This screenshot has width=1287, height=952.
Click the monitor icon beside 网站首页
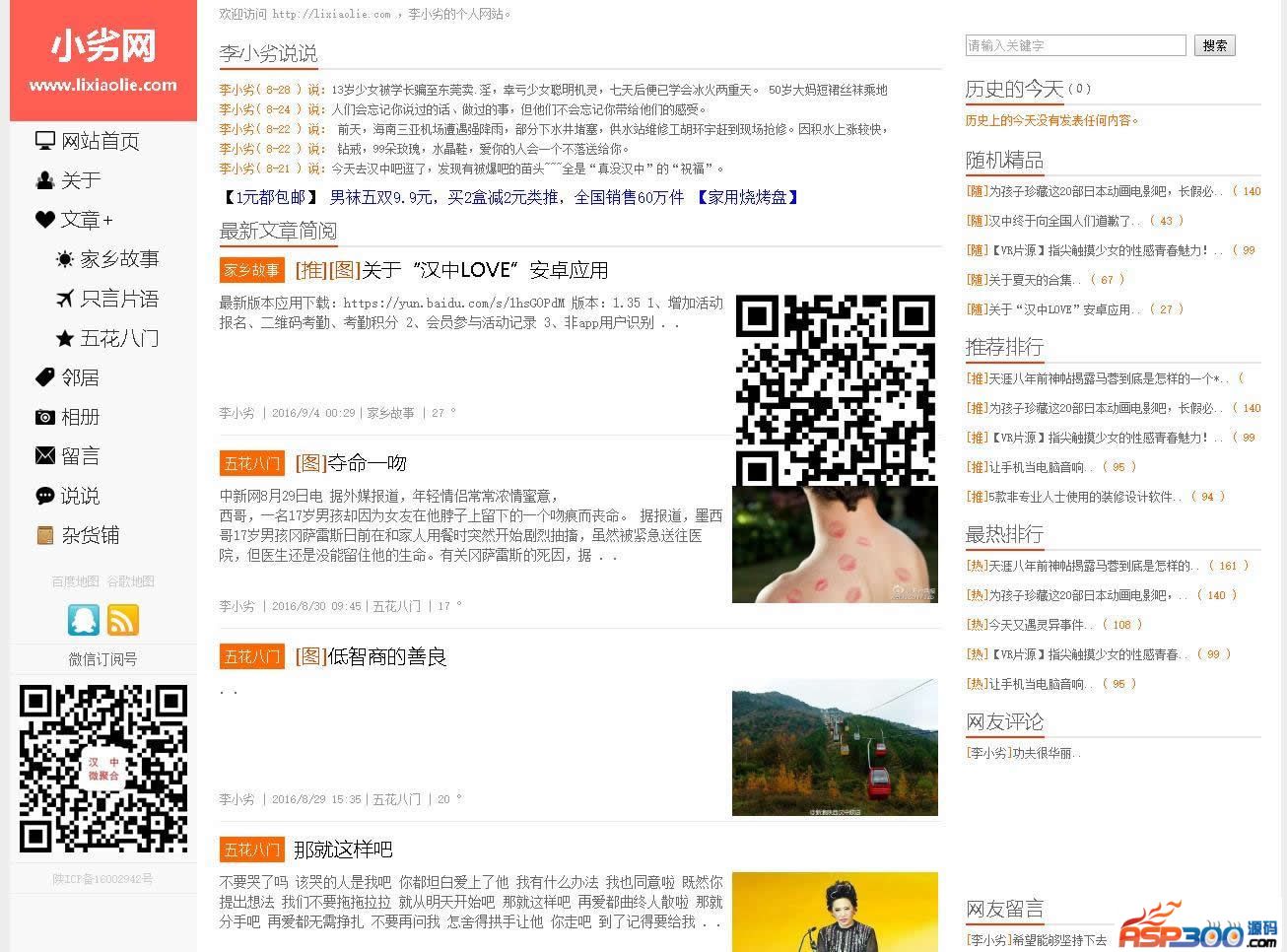[x=45, y=141]
